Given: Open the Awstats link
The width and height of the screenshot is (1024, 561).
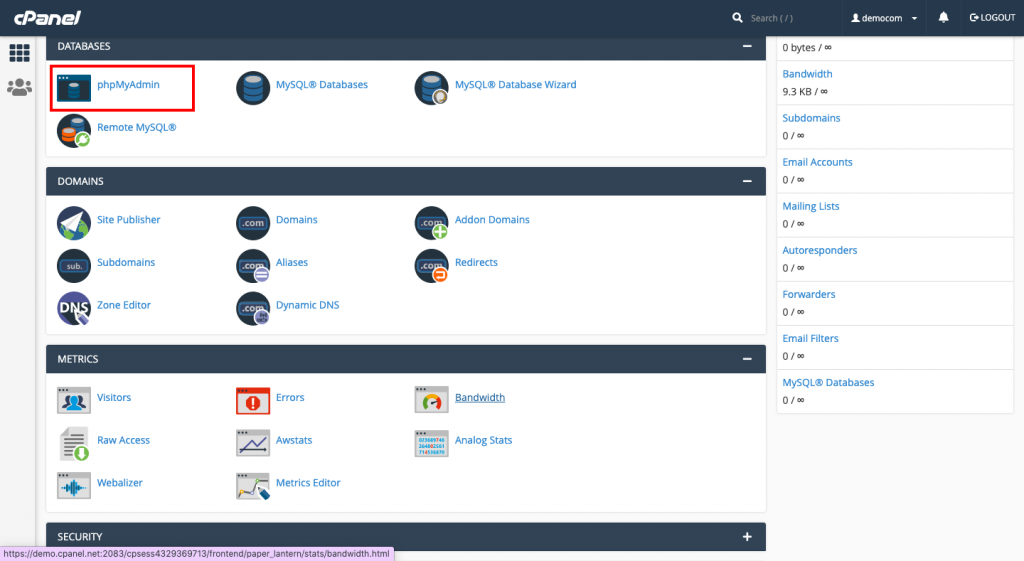Looking at the screenshot, I should tap(294, 440).
